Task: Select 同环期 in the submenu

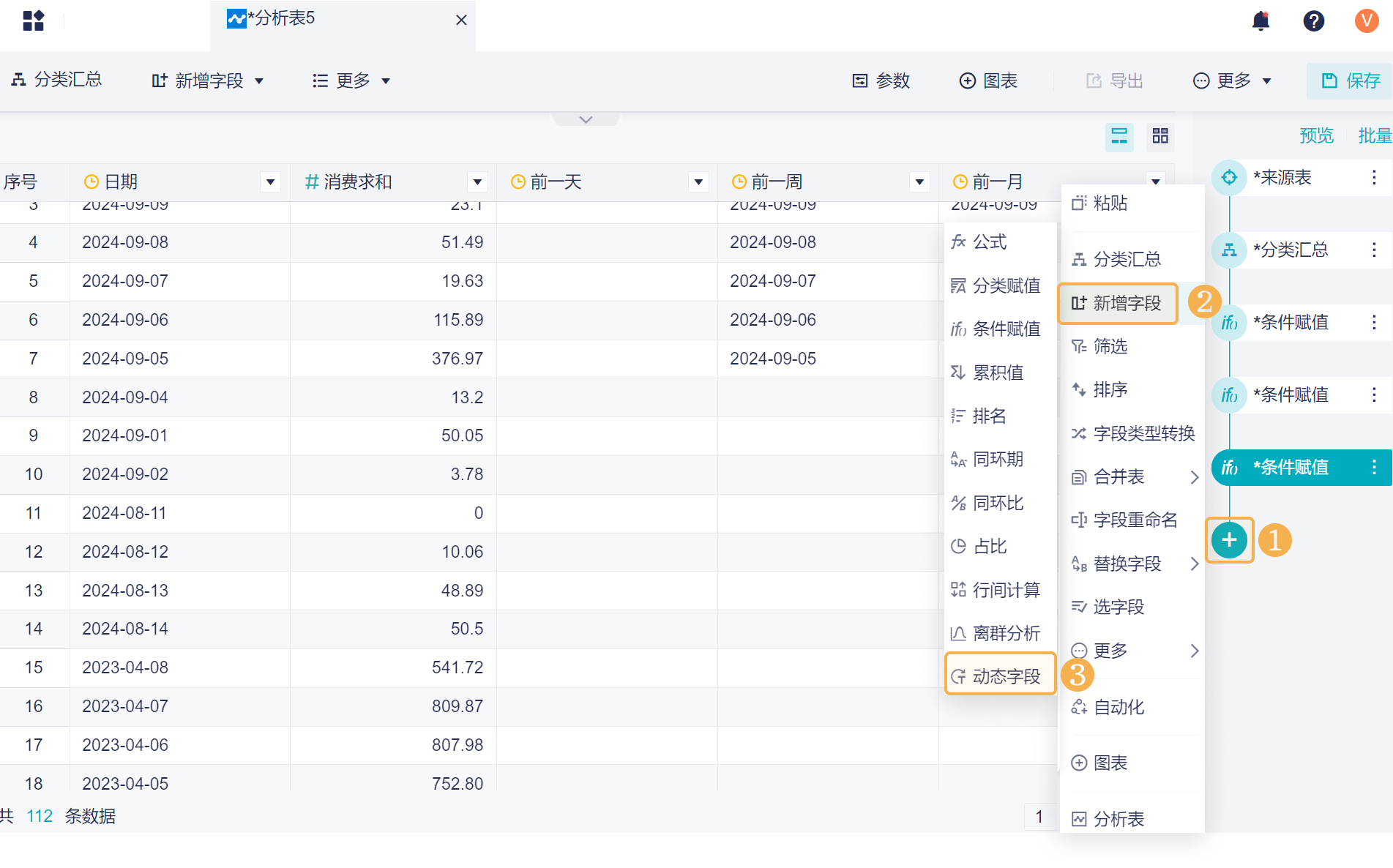Action: coord(1001,459)
